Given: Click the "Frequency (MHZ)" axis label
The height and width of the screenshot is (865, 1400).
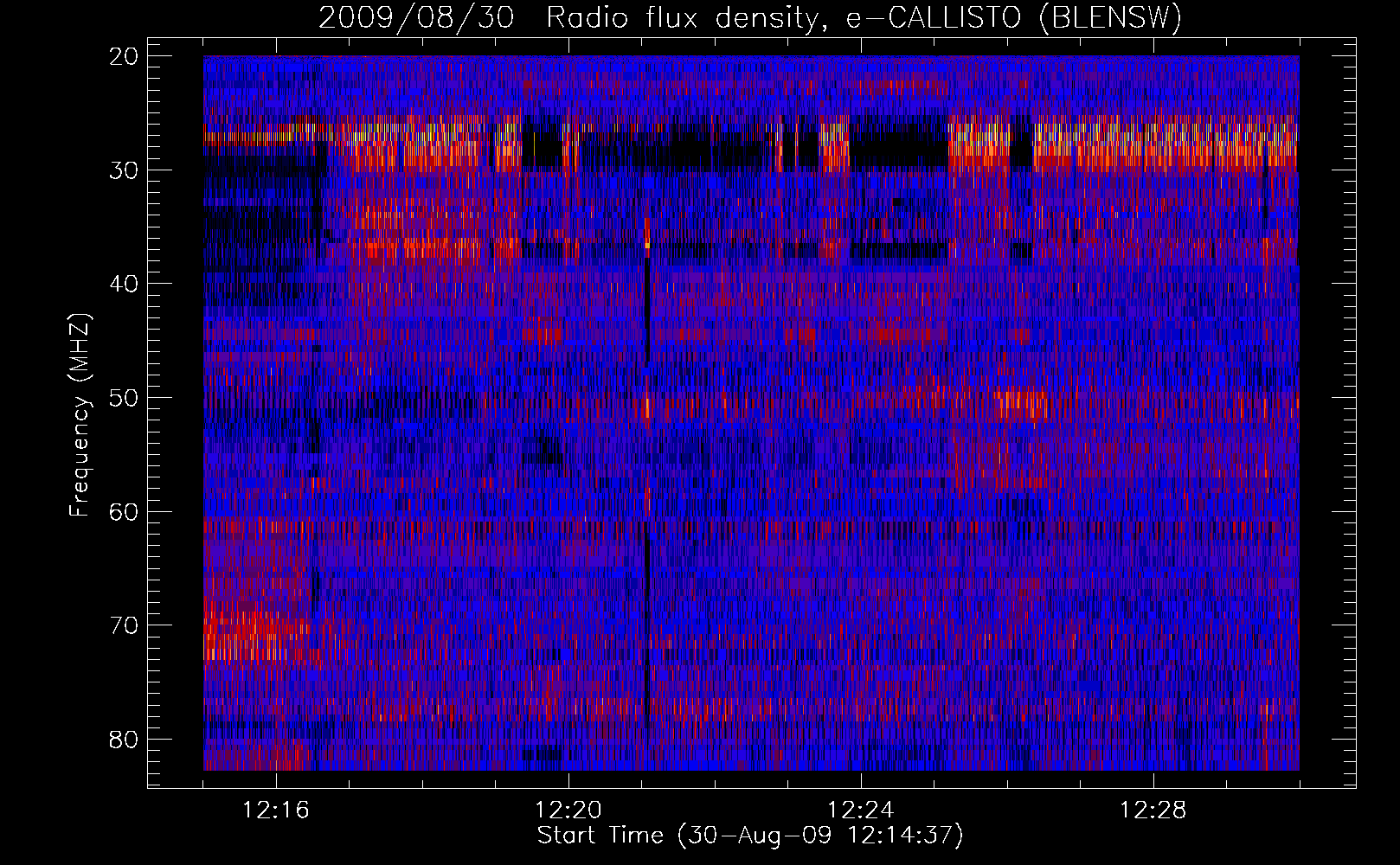Looking at the screenshot, I should point(80,415).
